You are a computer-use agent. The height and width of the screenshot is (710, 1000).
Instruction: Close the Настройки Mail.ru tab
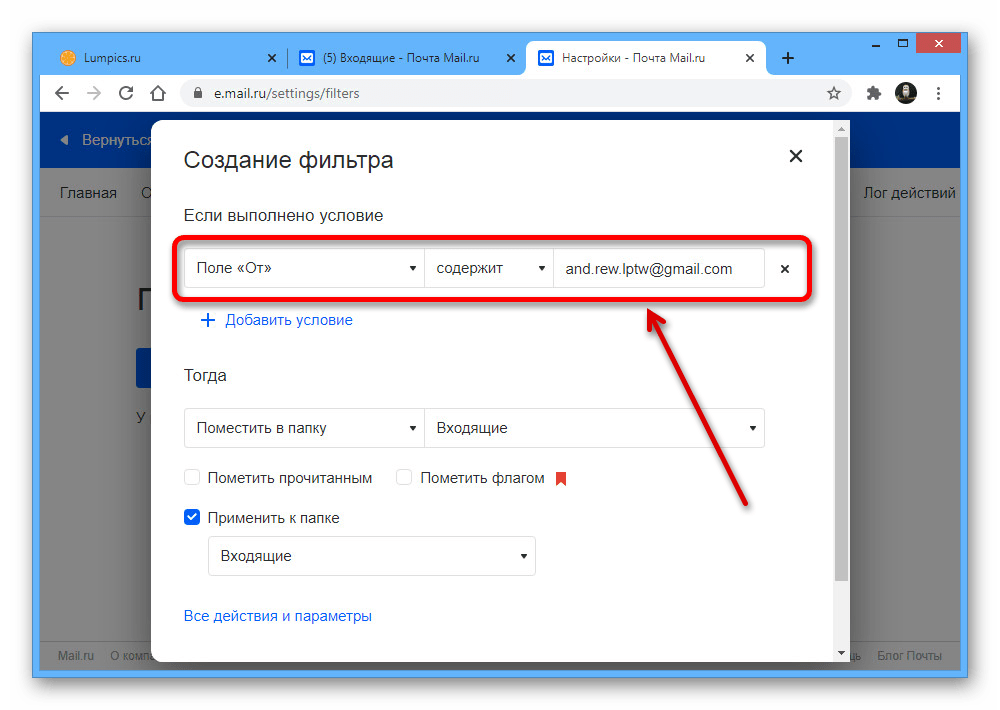tap(750, 58)
